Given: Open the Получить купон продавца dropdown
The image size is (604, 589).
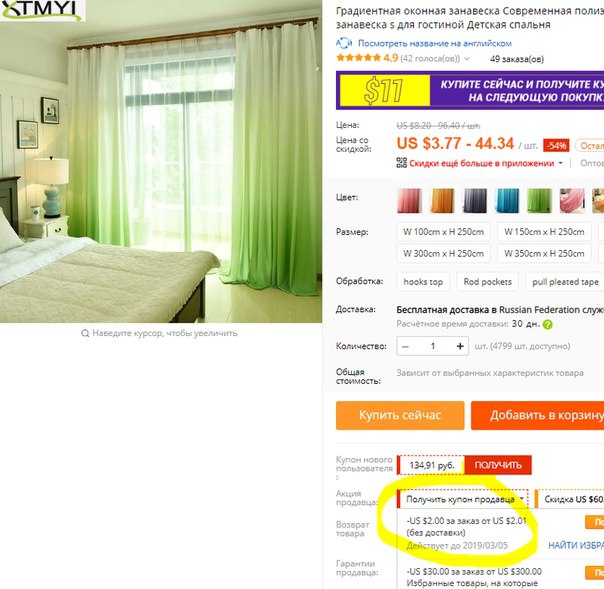Looking at the screenshot, I should point(463,499).
